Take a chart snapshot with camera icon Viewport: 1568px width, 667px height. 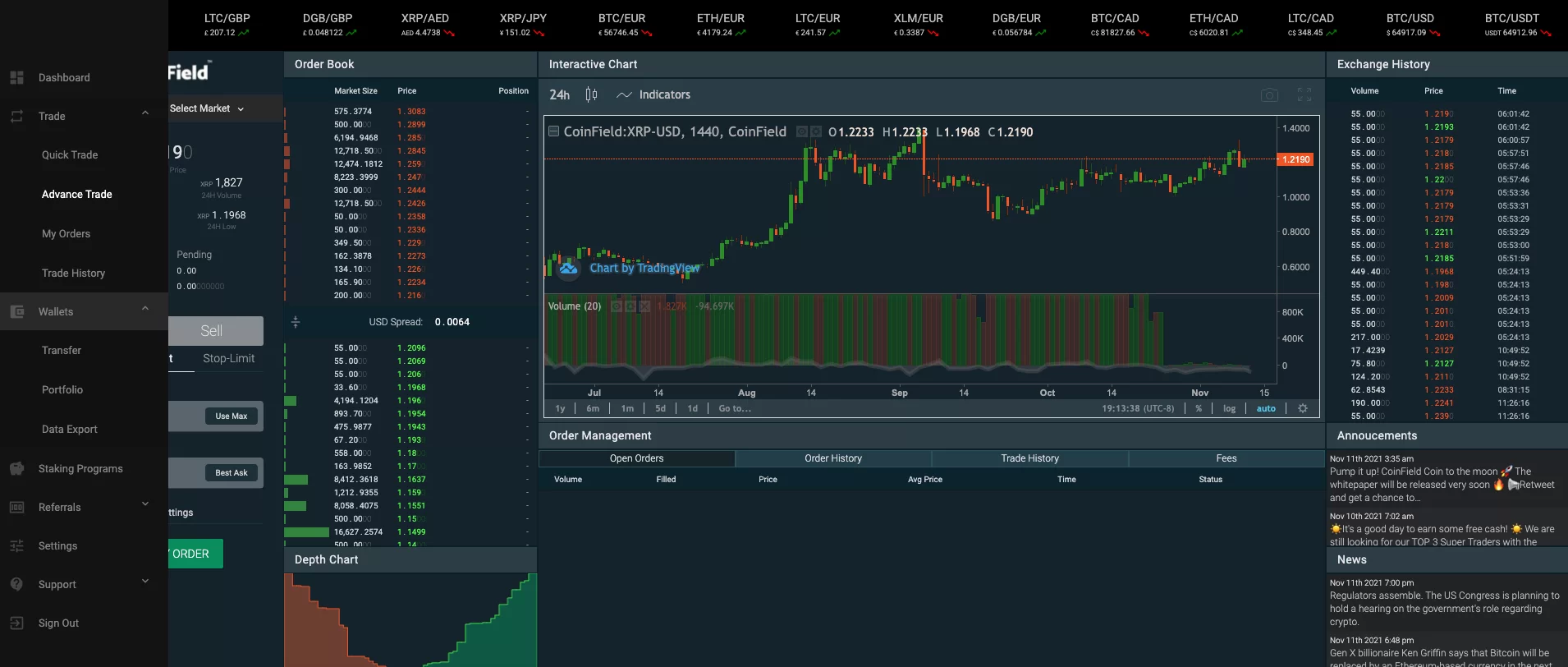(x=1269, y=95)
